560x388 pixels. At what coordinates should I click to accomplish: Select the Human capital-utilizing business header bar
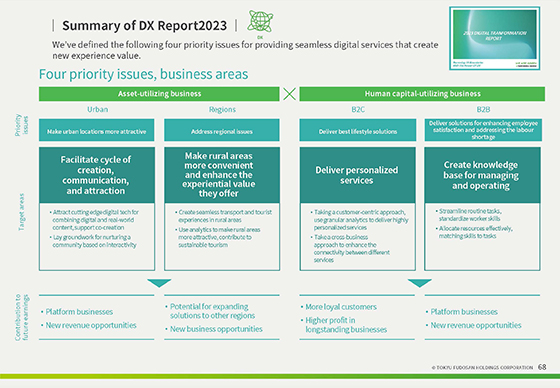pyautogui.click(x=422, y=94)
